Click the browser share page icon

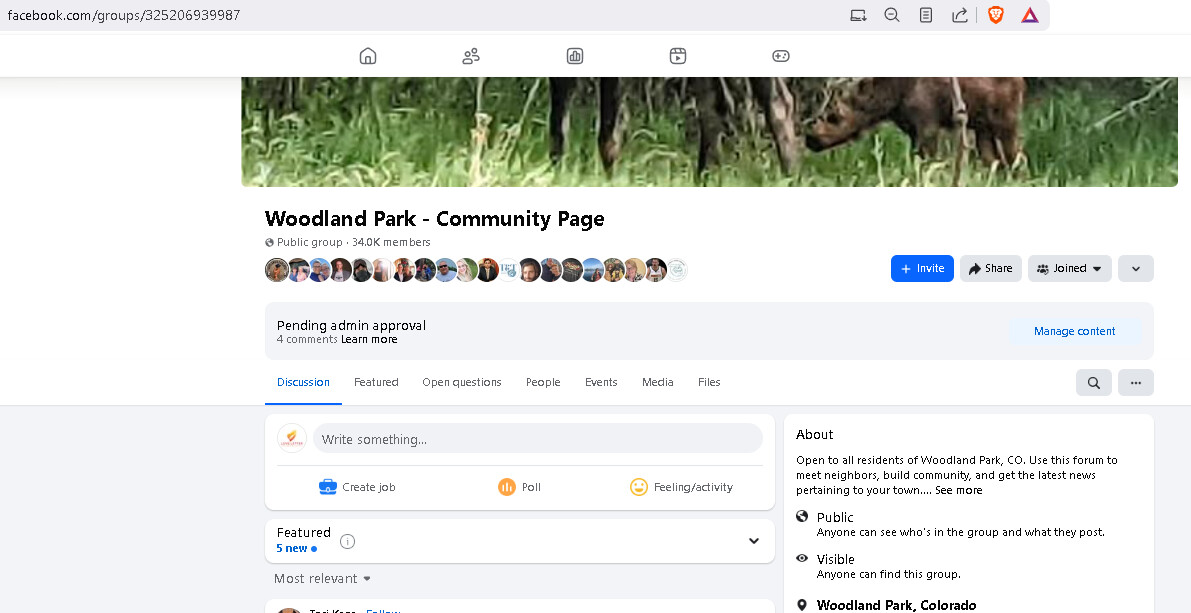959,15
